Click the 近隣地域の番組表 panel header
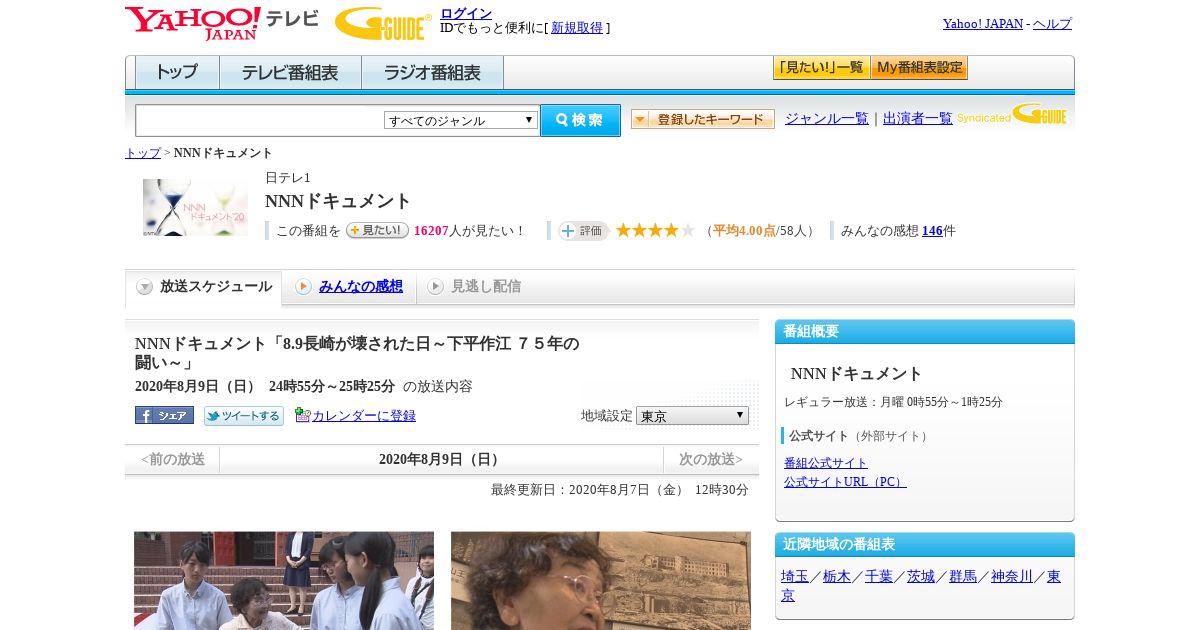 pos(925,545)
